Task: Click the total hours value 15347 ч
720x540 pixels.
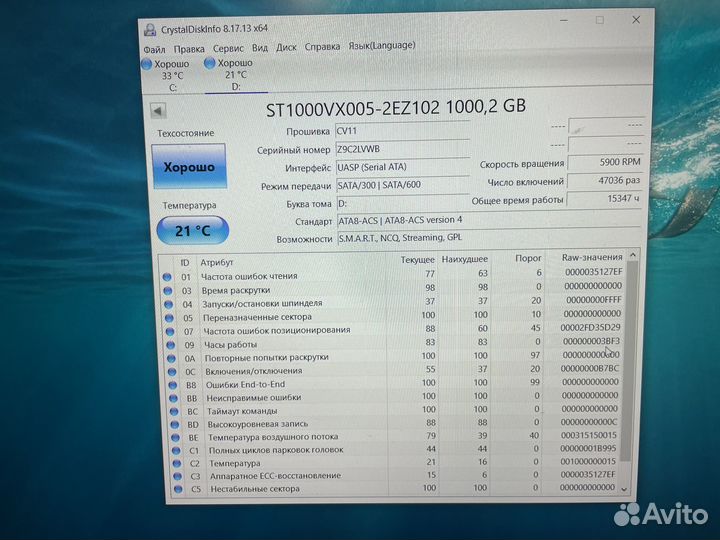Action: tap(604, 199)
